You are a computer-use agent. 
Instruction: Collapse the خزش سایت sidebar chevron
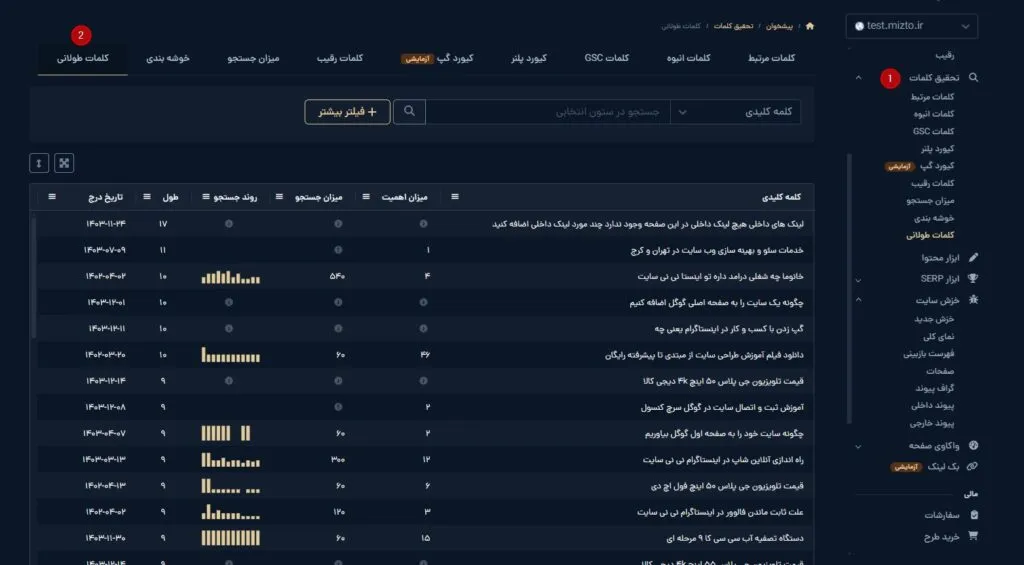pyautogui.click(x=858, y=300)
